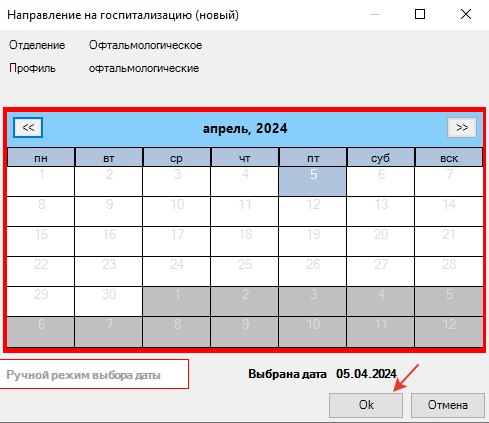
Task: Pick April 27 Saturday cell
Action: [x=381, y=271]
